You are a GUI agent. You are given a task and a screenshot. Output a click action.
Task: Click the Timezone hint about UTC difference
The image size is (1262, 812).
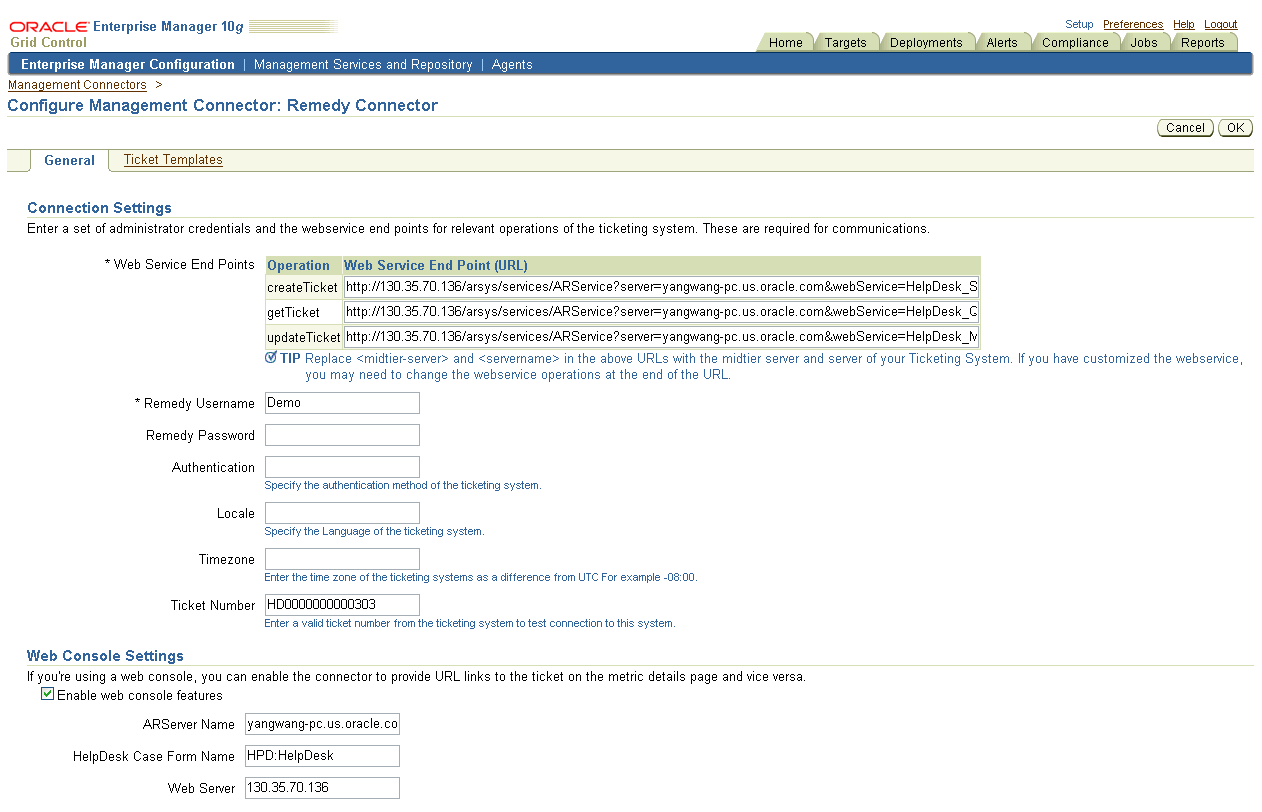[481, 577]
